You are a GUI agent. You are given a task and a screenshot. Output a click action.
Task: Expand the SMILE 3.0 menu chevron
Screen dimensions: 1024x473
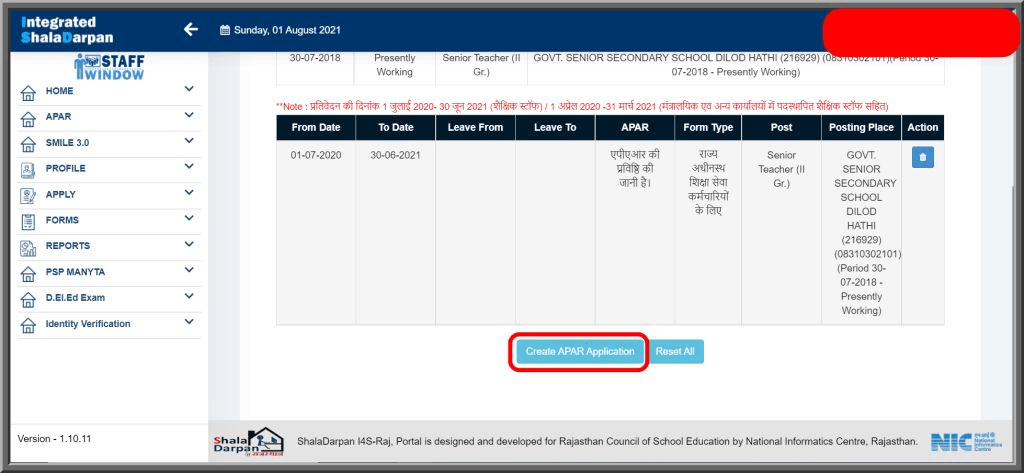189,141
